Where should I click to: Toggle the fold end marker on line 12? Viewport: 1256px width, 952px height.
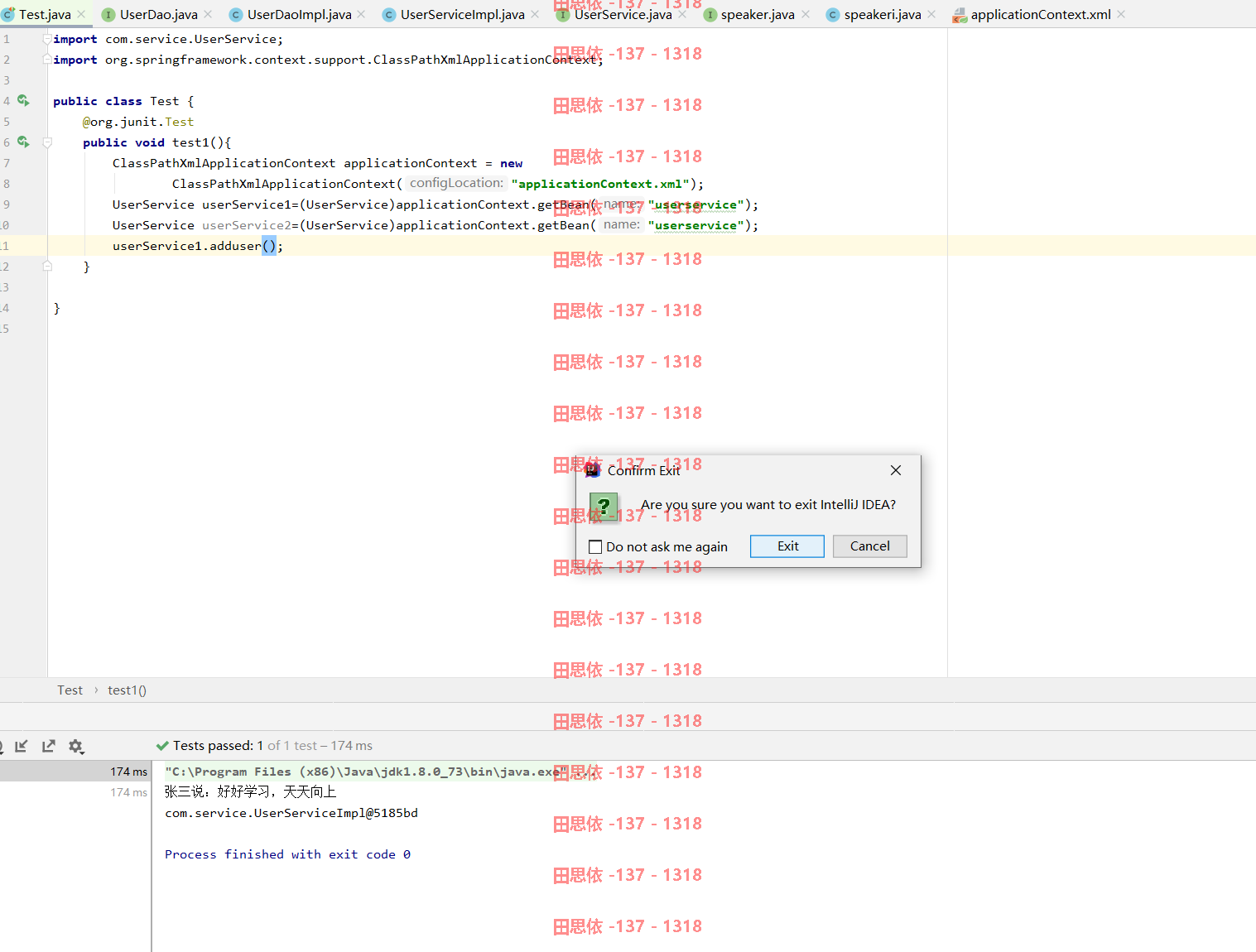click(x=47, y=266)
